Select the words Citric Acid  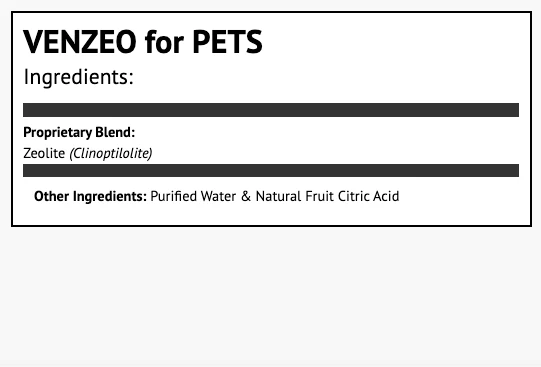point(368,196)
